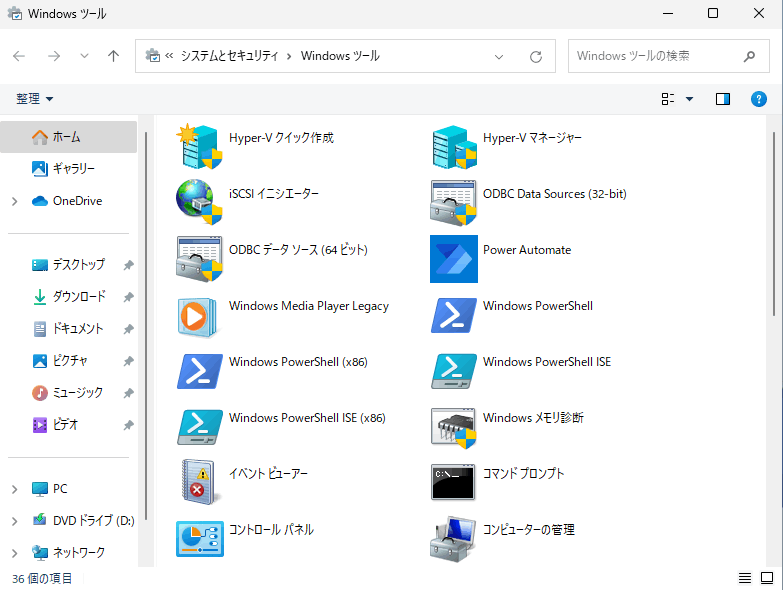The width and height of the screenshot is (783, 590).
Task: Open the recent locations chevron dropdown
Action: point(84,56)
